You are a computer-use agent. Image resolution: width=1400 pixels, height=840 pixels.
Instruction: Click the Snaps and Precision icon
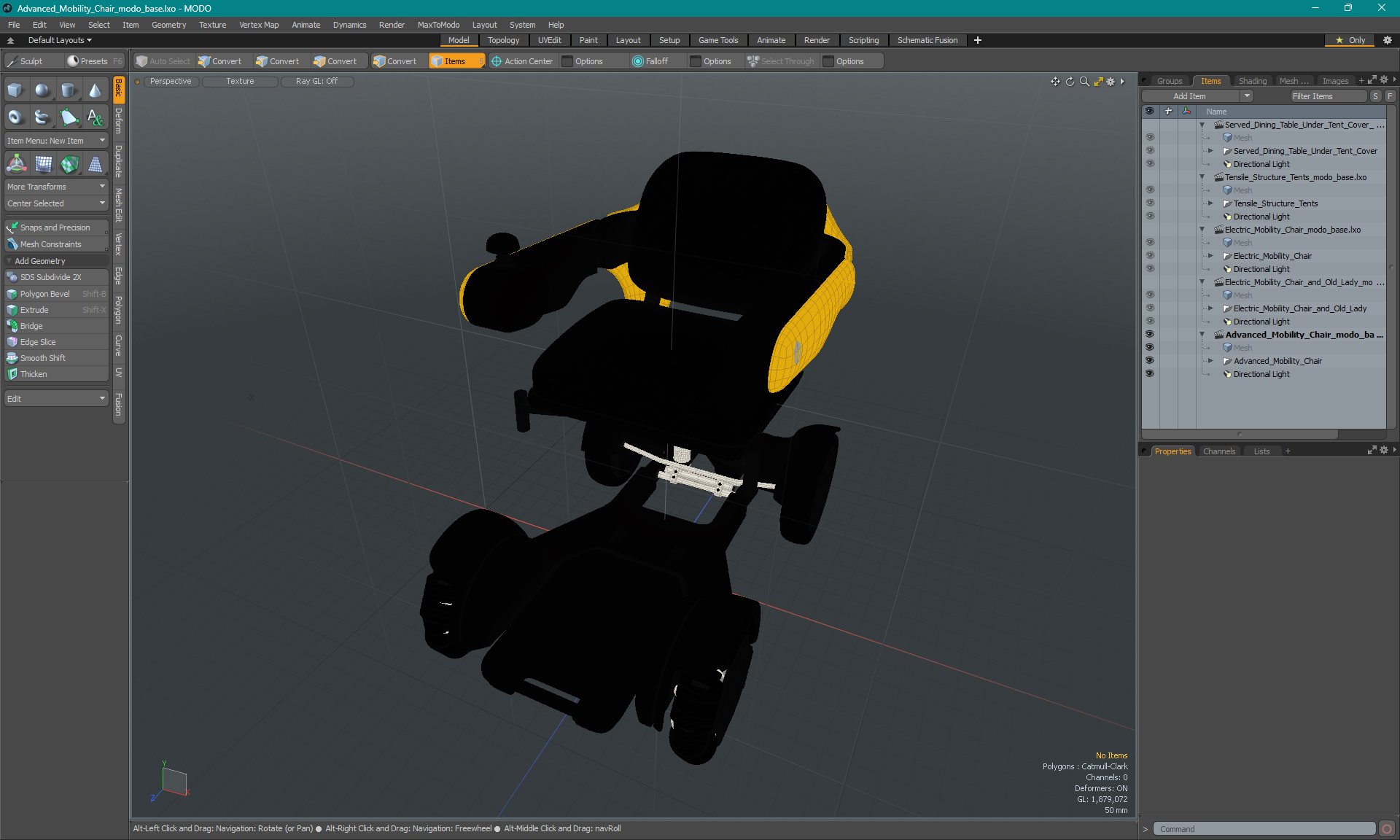[12, 227]
